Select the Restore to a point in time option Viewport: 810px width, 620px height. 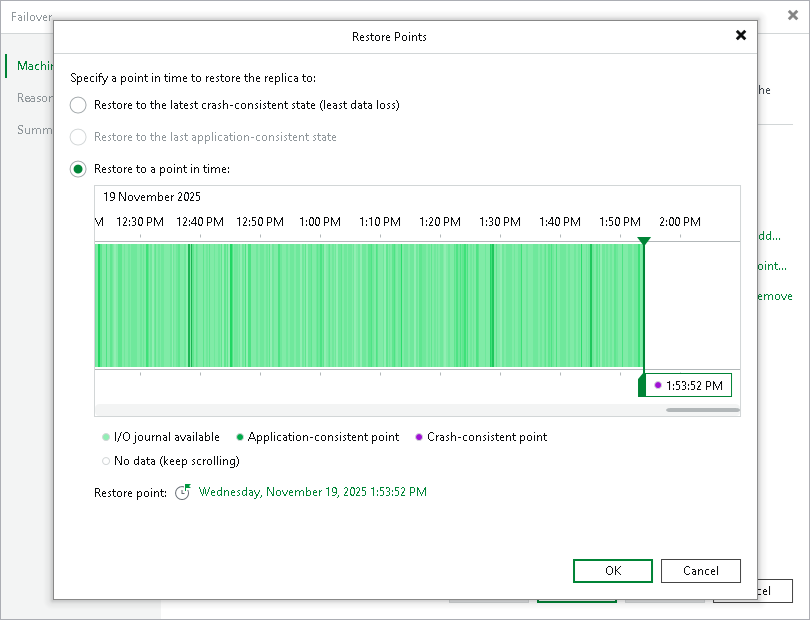[77, 169]
